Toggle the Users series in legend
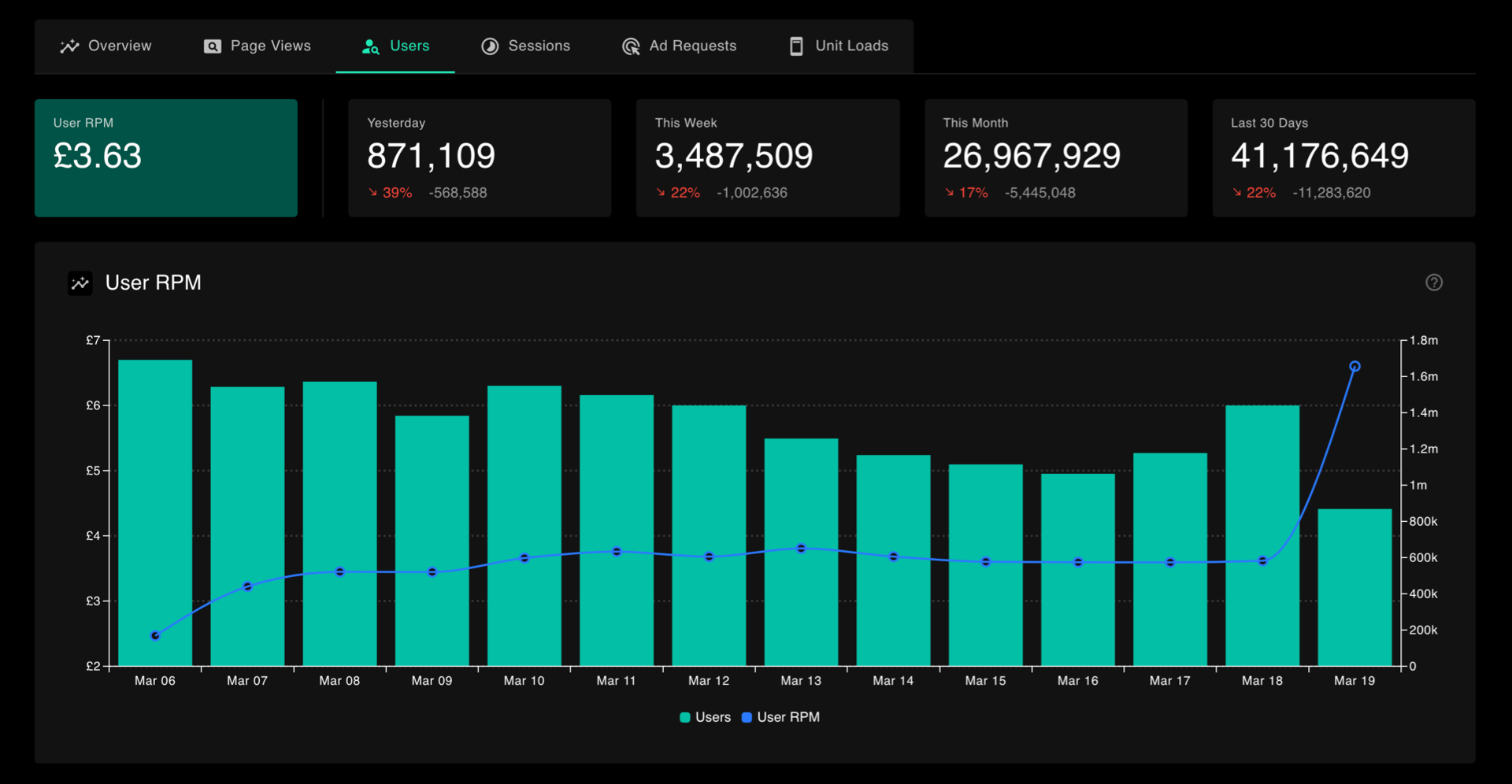Image resolution: width=1512 pixels, height=784 pixels. coord(706,717)
